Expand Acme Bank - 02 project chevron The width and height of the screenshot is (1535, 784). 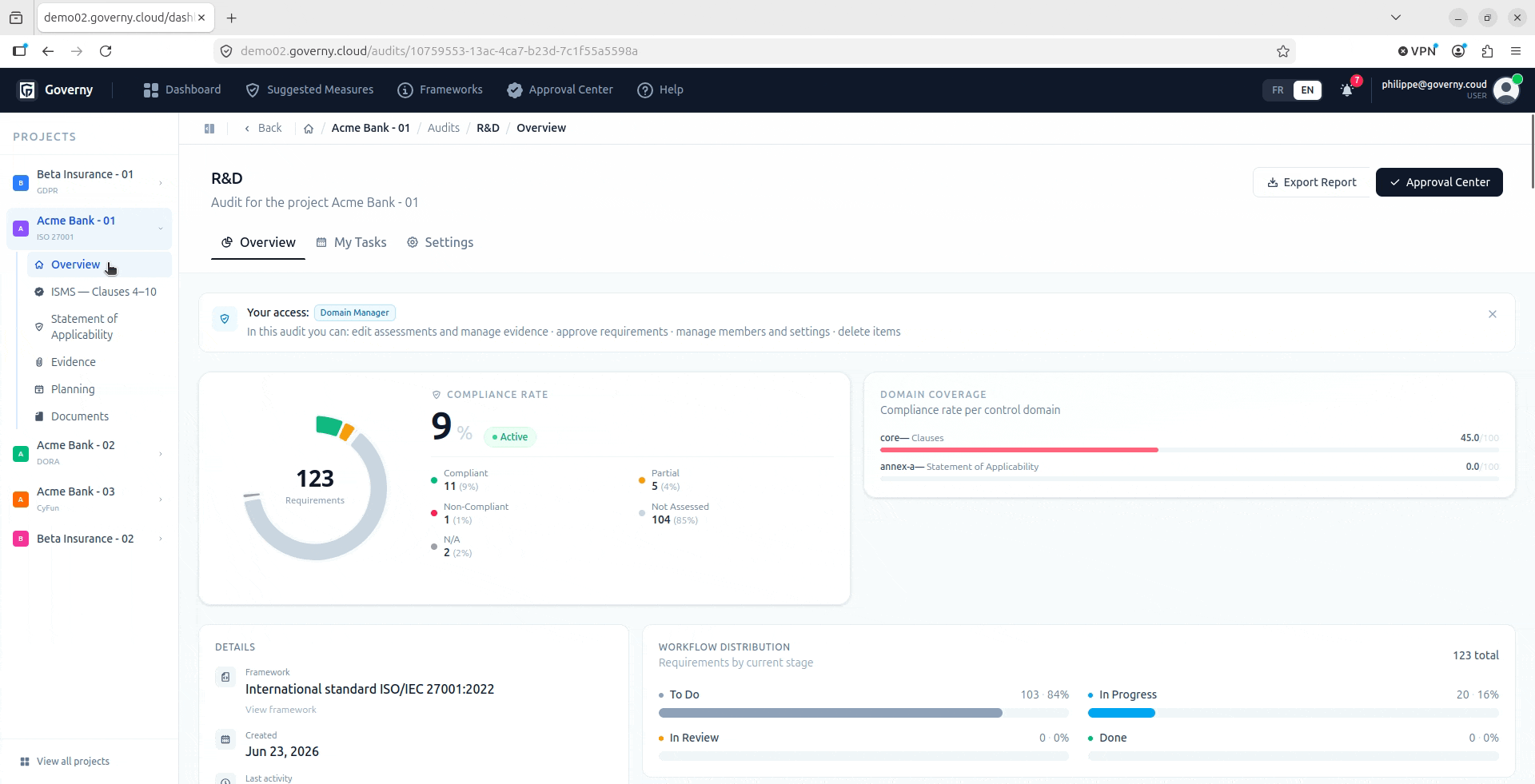pos(161,453)
